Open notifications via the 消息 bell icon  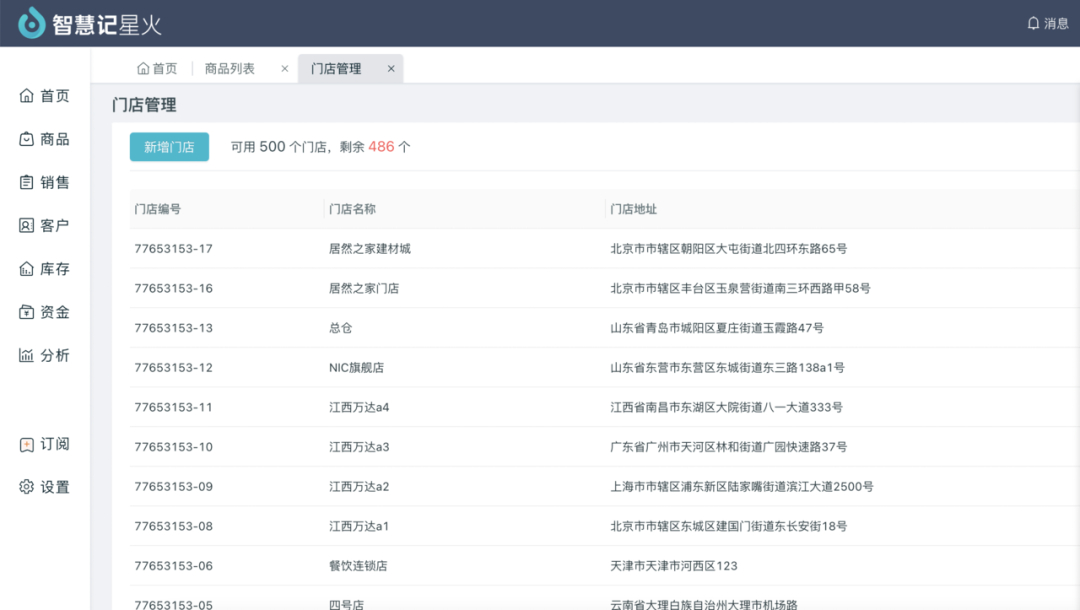point(1034,23)
